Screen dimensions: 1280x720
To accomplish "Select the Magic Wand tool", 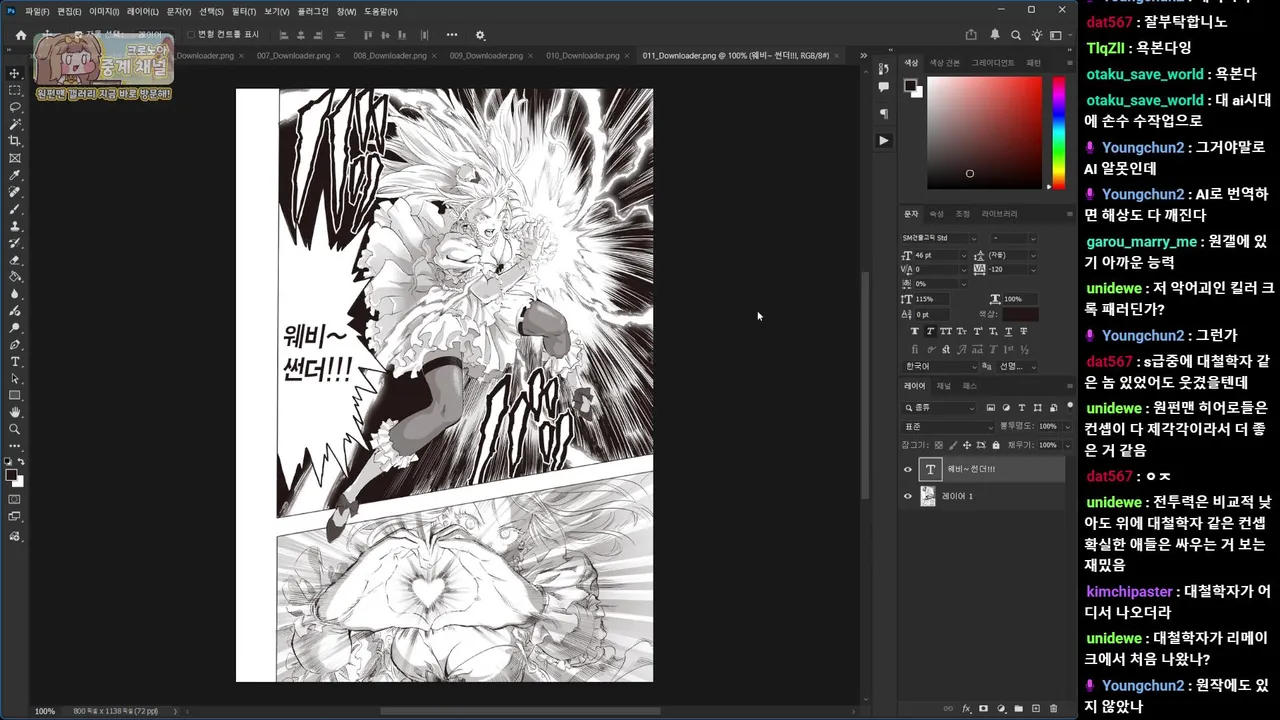I will (15, 124).
